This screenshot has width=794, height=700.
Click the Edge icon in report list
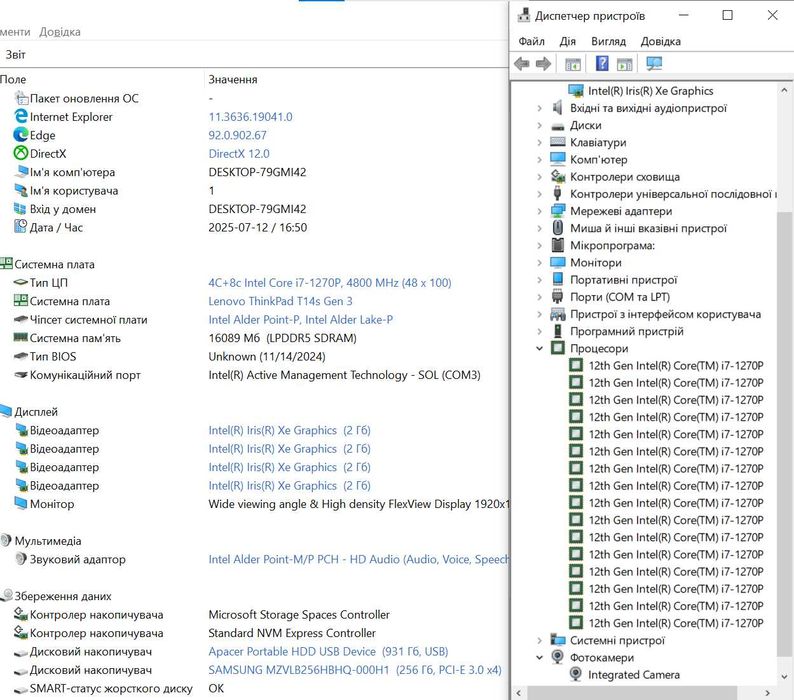[x=21, y=135]
